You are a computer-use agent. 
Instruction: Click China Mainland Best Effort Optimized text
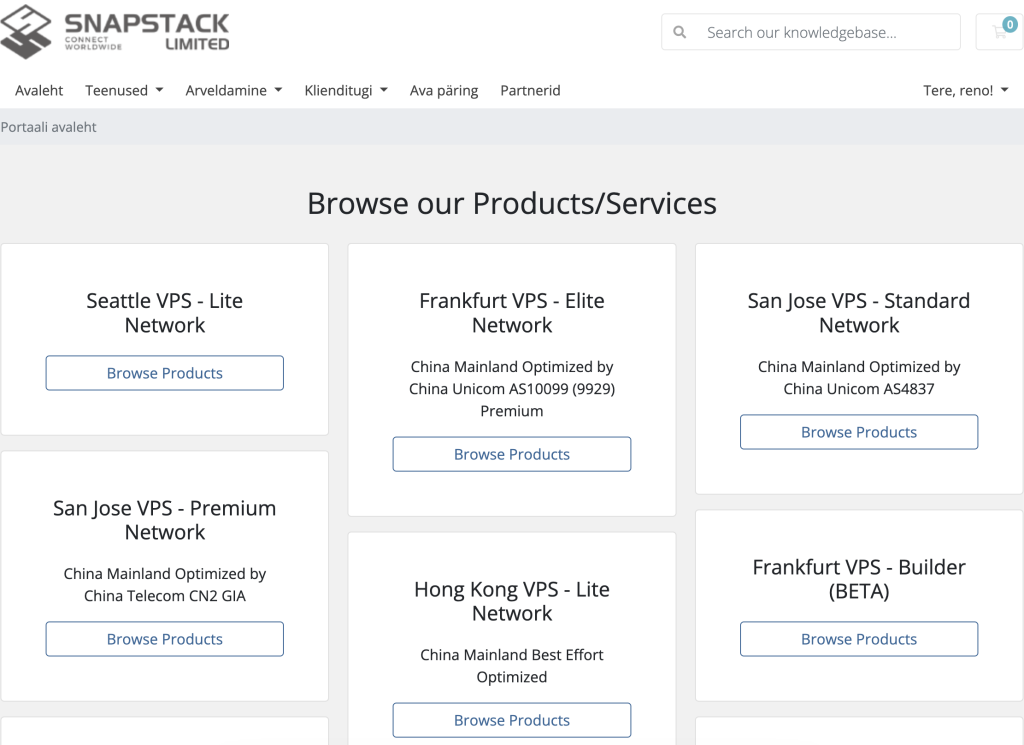(x=512, y=665)
